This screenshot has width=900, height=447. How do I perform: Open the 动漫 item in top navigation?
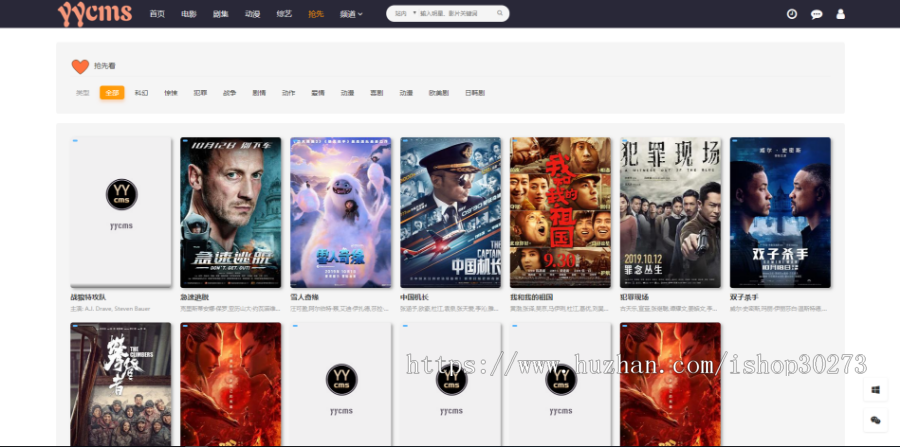(x=252, y=14)
